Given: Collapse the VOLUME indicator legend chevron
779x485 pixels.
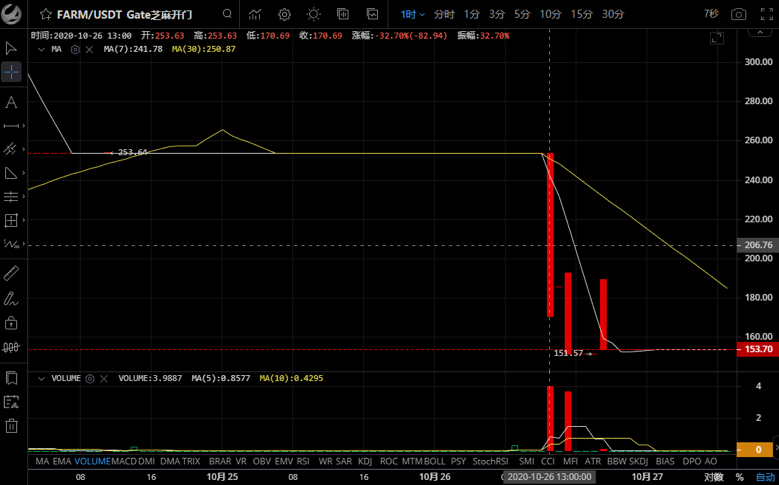Looking at the screenshot, I should coord(43,378).
